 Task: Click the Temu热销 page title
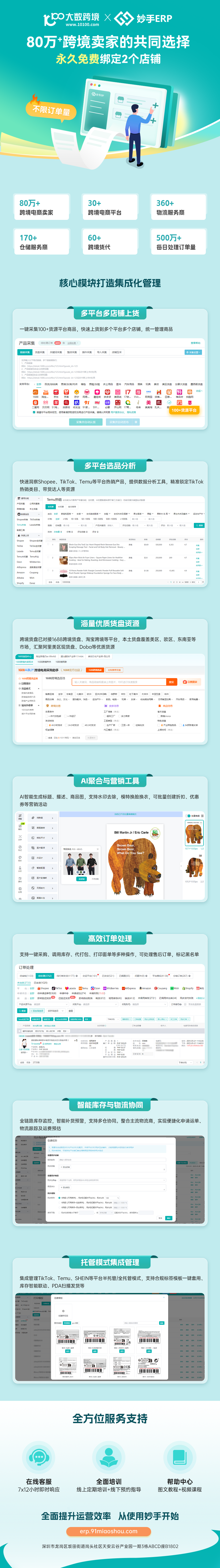(54, 500)
